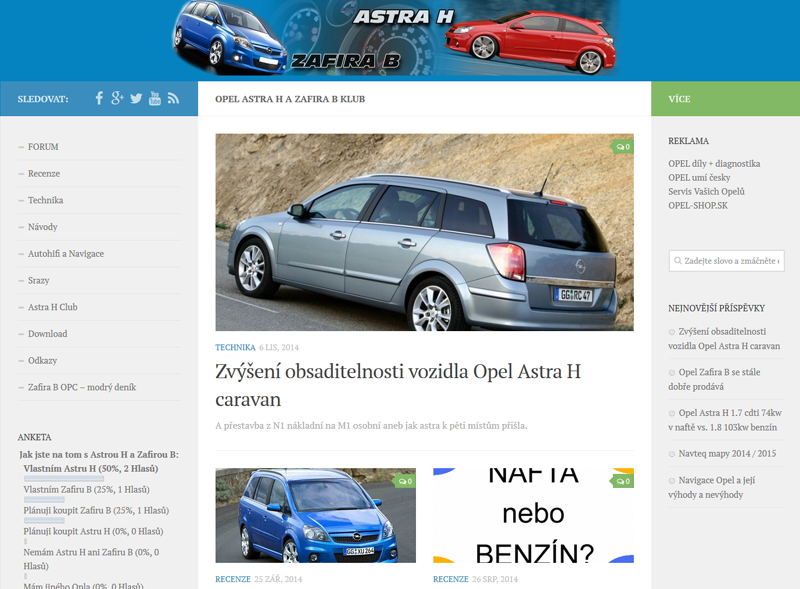Screen dimensions: 800x589
Task: Open recent post Navigace Opel a její výhody
Action: [712, 487]
